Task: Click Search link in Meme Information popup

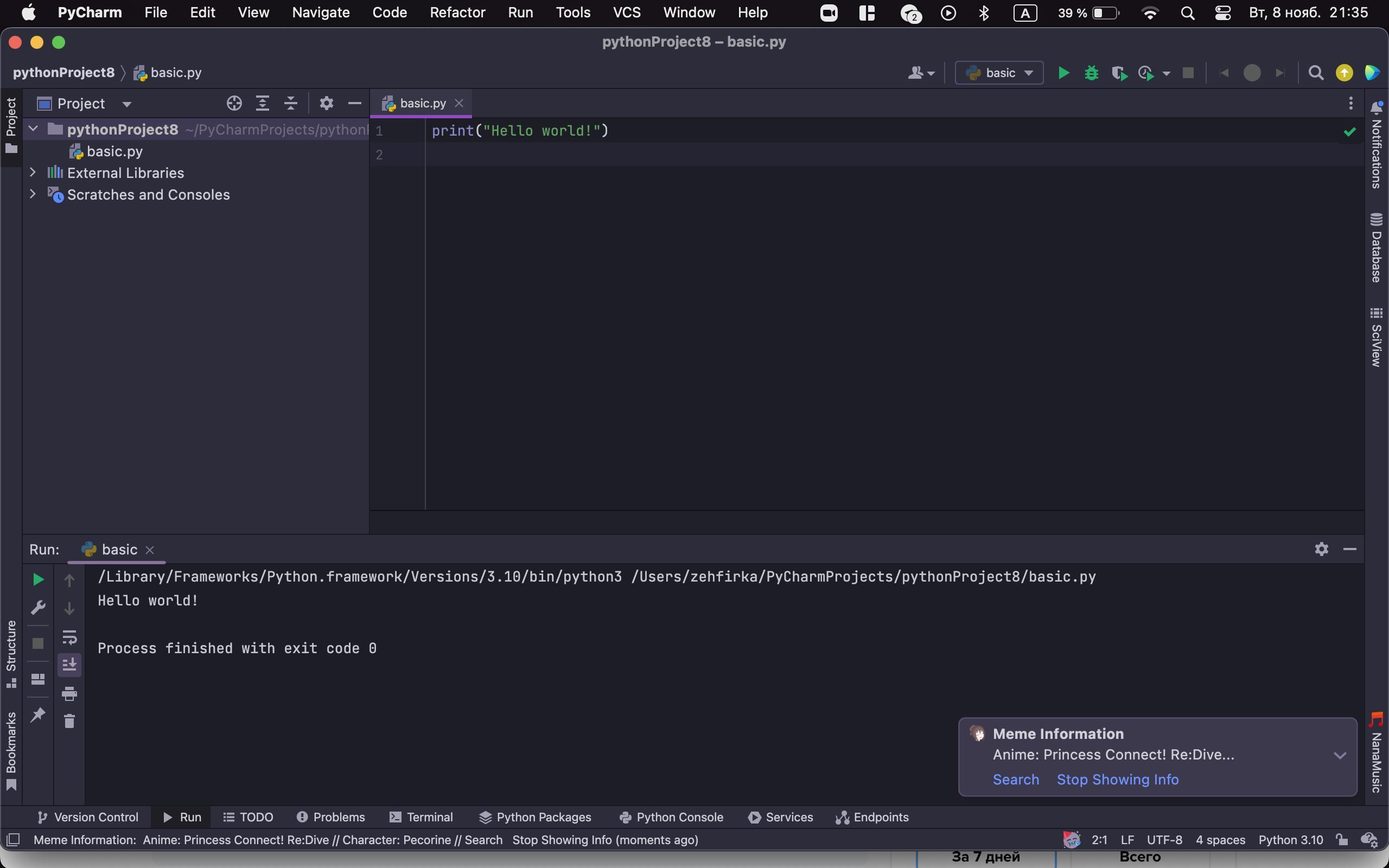Action: [1015, 780]
